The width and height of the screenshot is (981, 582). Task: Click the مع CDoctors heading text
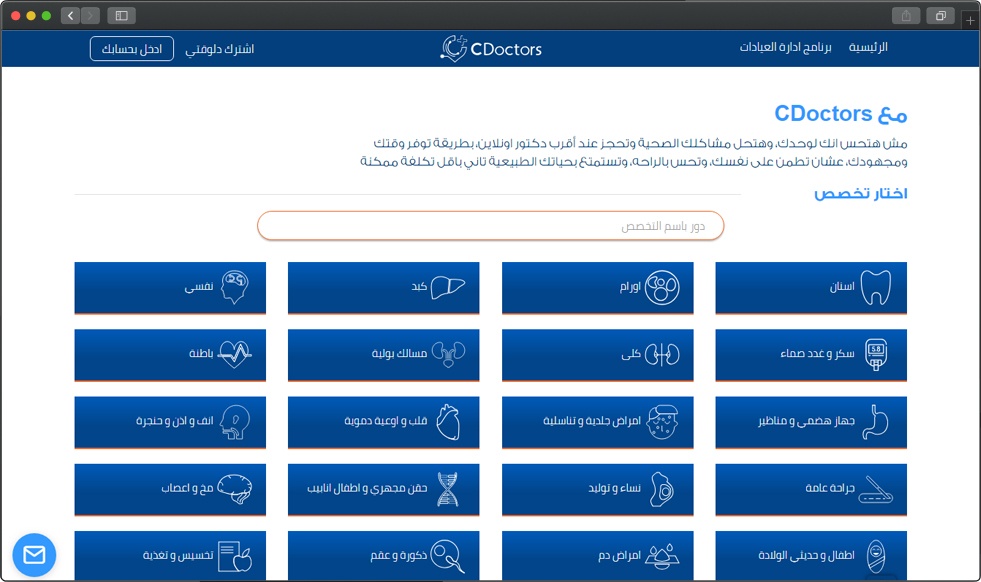(841, 114)
